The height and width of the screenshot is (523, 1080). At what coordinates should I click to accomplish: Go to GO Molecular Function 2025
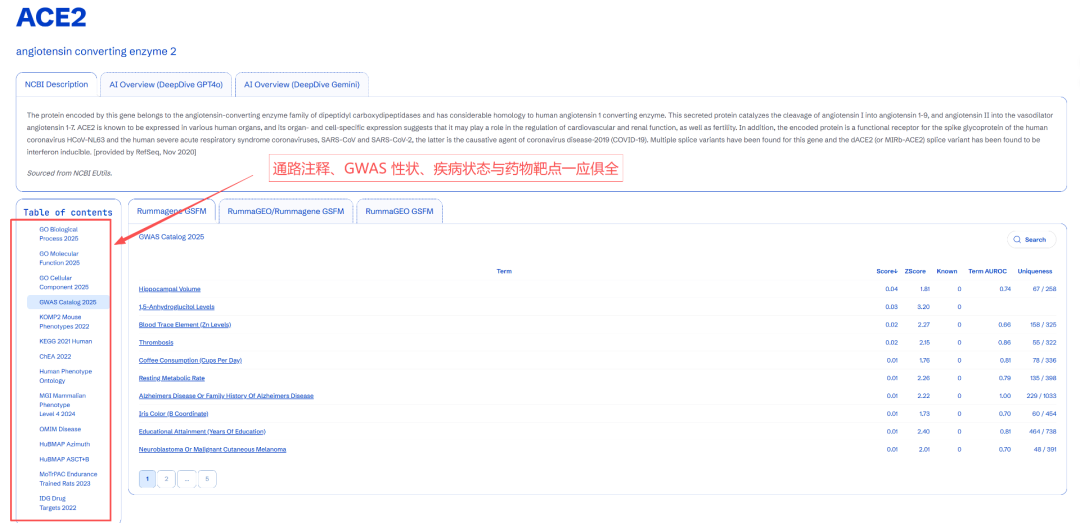tap(59, 258)
